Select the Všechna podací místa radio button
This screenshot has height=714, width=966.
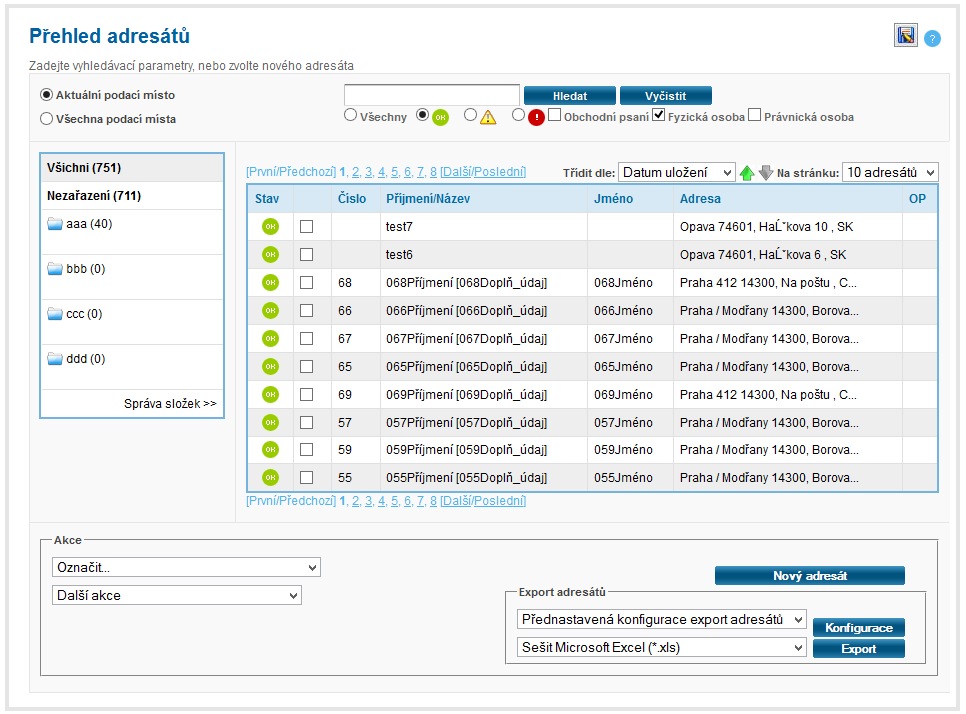[46, 119]
